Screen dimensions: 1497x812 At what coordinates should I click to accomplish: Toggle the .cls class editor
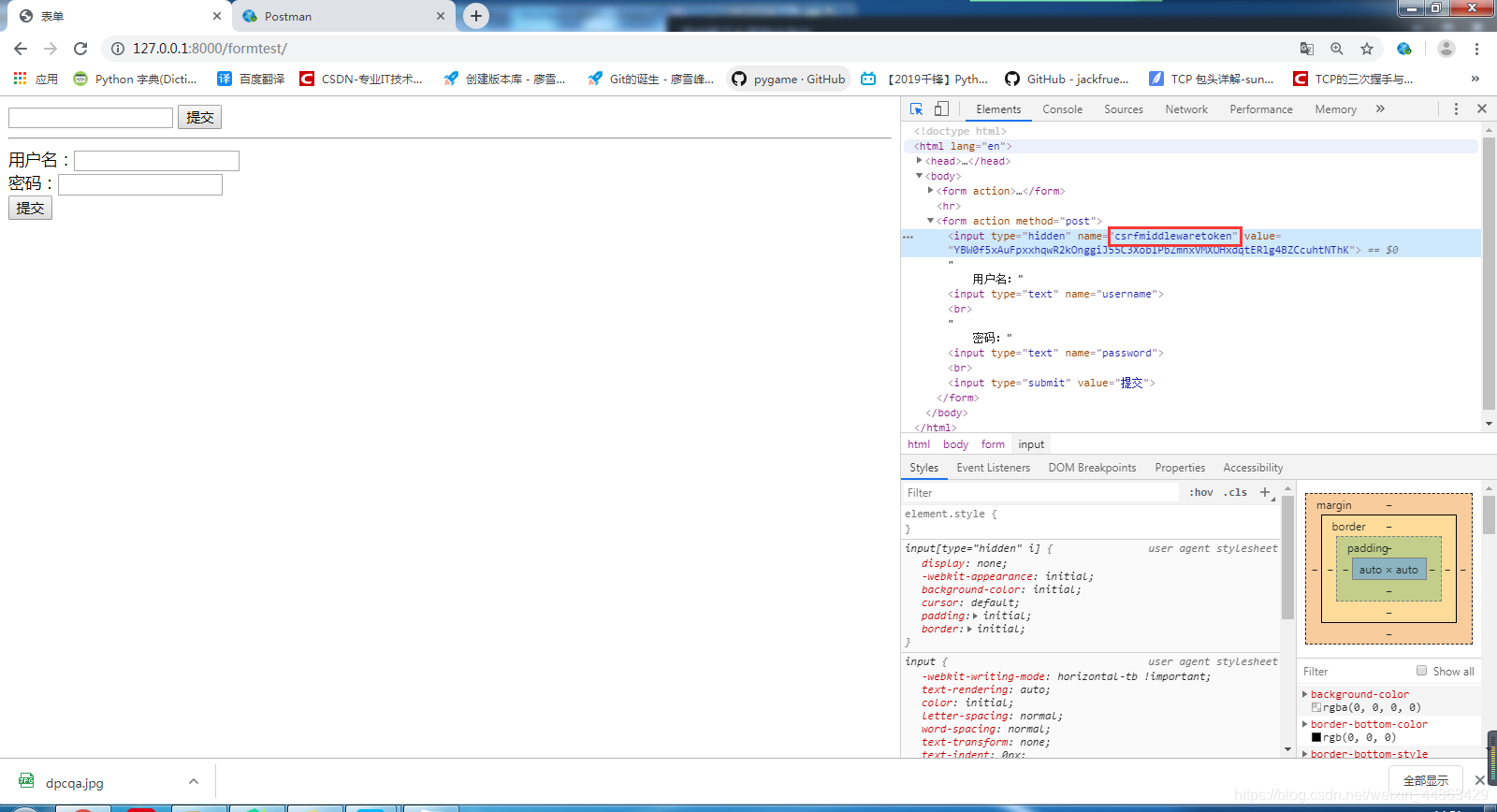(x=1236, y=492)
